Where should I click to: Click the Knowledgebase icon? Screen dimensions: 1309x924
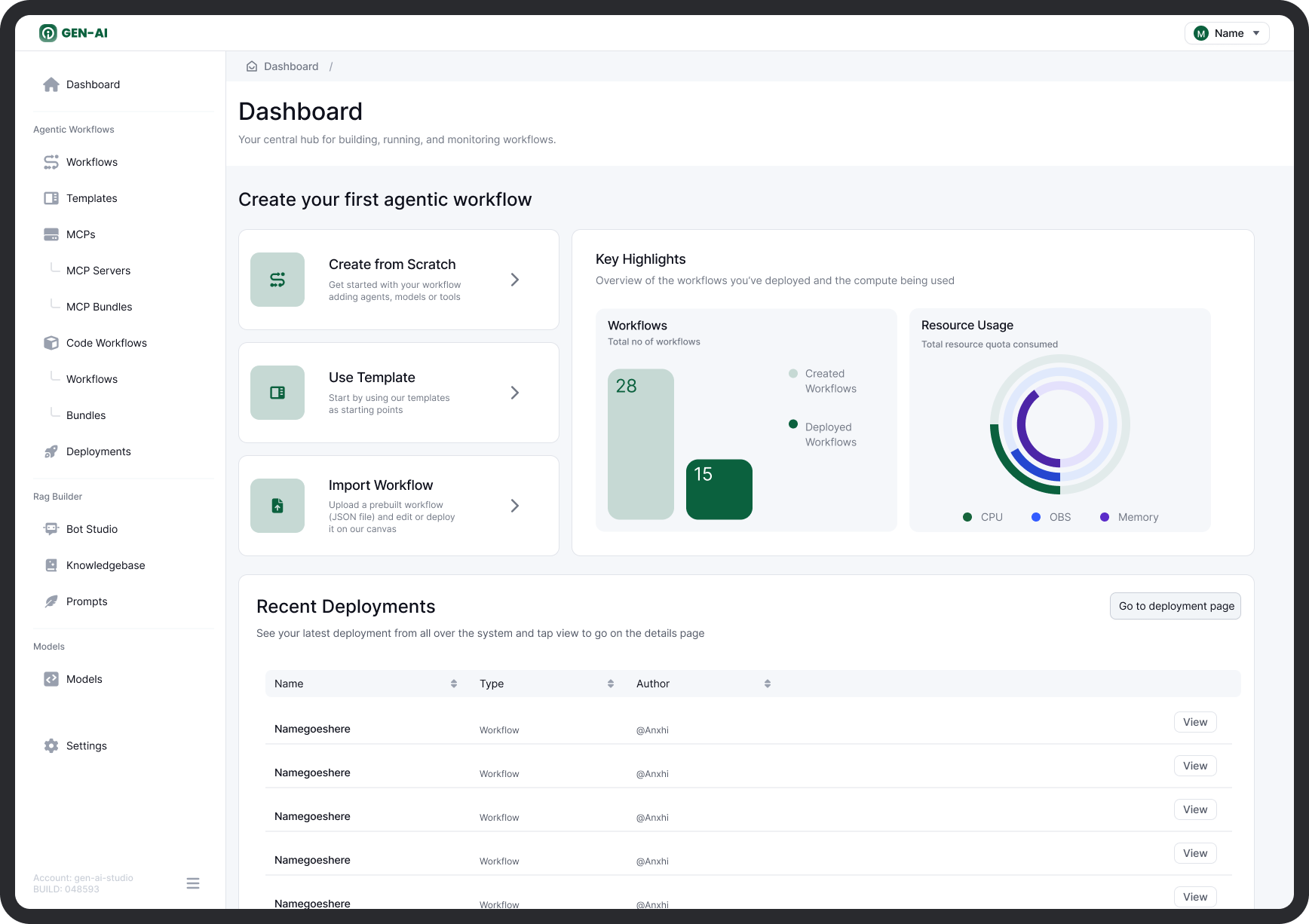point(51,565)
